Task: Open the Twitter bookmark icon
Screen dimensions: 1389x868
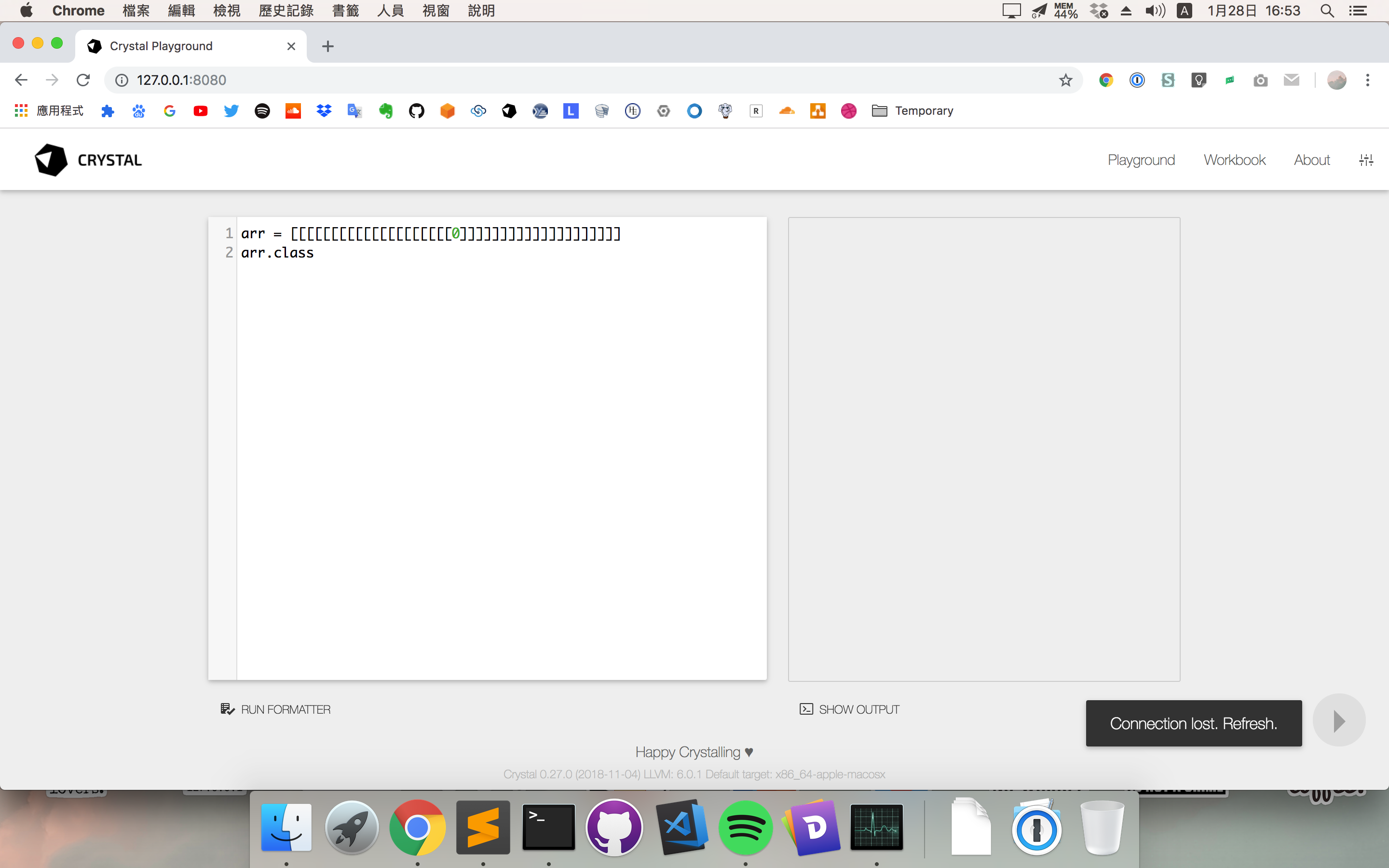Action: coord(231,111)
